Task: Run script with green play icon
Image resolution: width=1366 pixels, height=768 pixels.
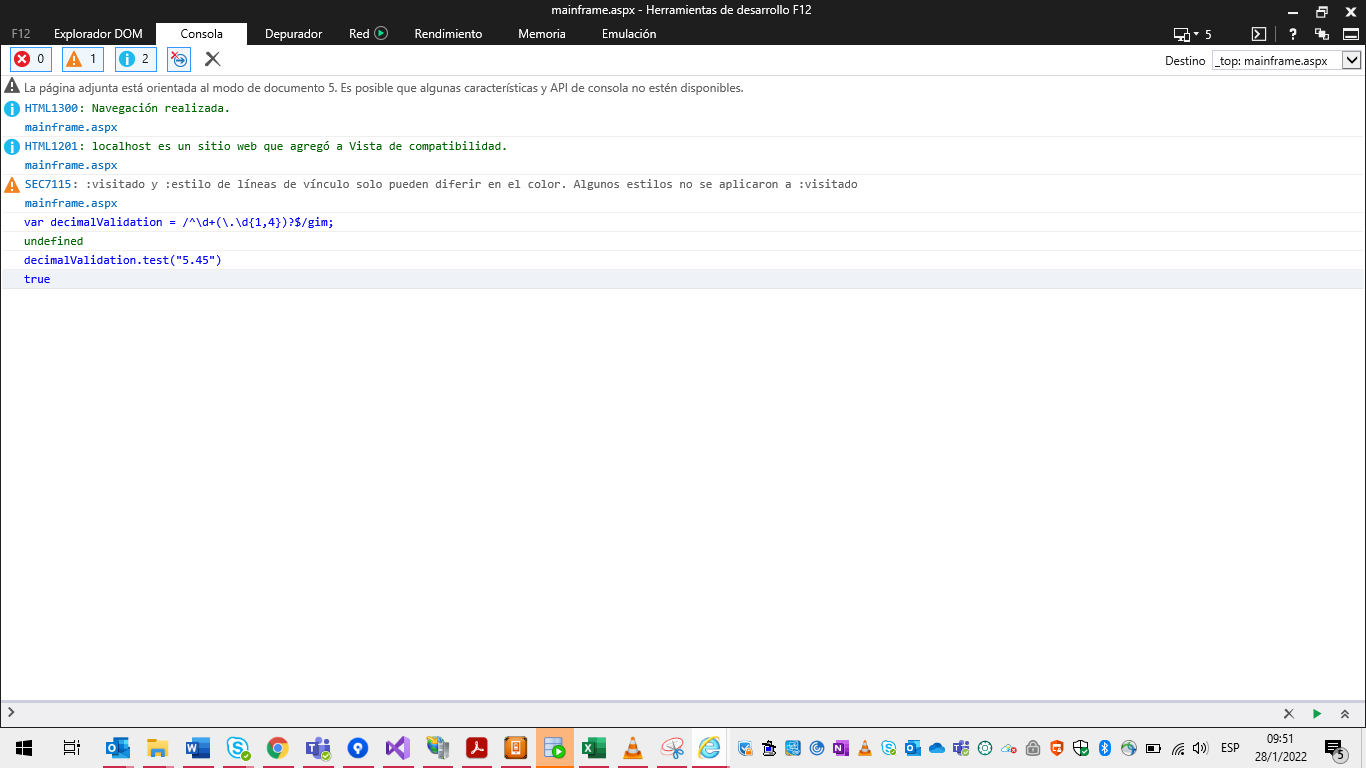Action: [x=1317, y=714]
